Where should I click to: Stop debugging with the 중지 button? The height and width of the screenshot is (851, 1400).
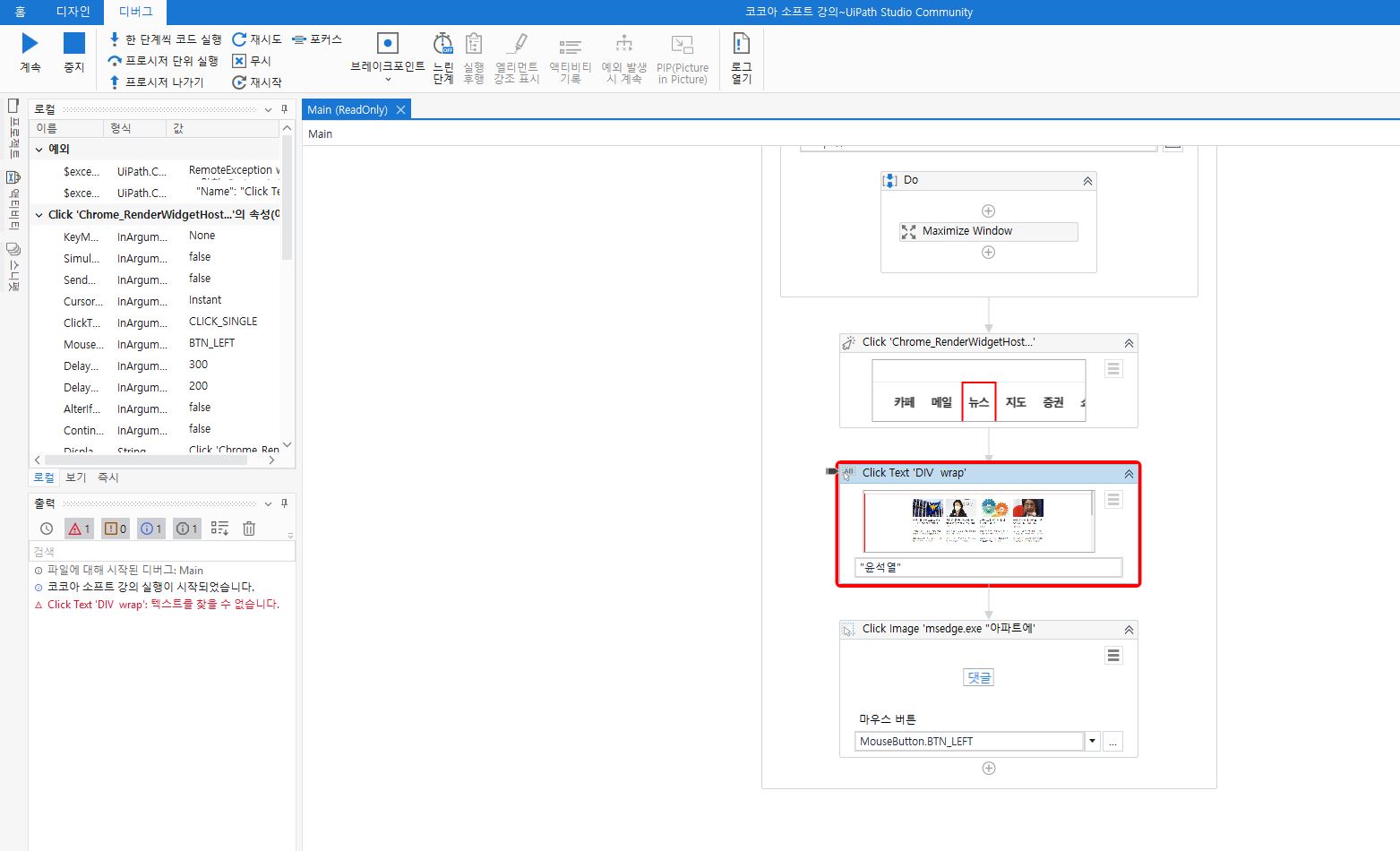73,52
